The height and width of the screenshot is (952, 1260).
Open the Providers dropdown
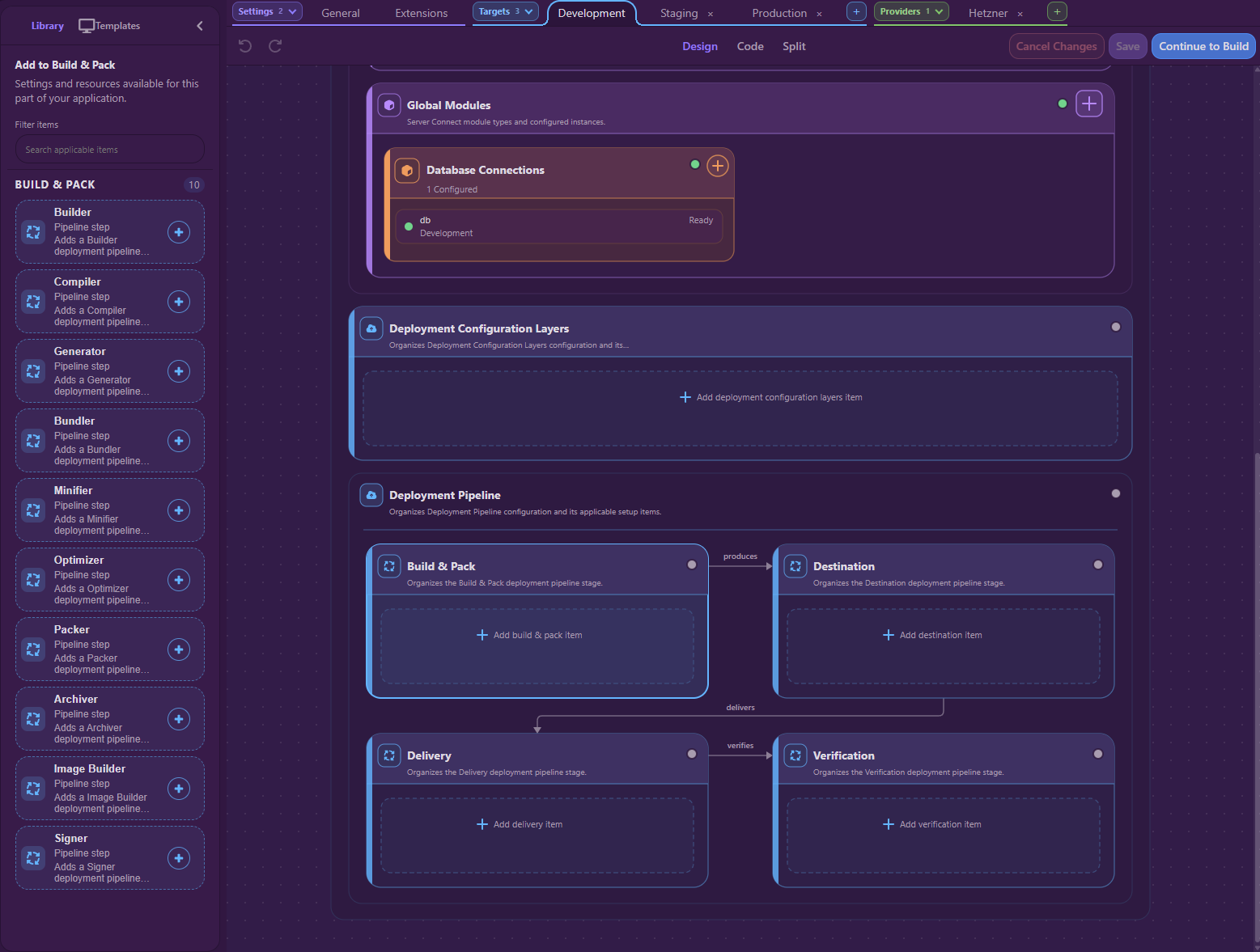911,11
